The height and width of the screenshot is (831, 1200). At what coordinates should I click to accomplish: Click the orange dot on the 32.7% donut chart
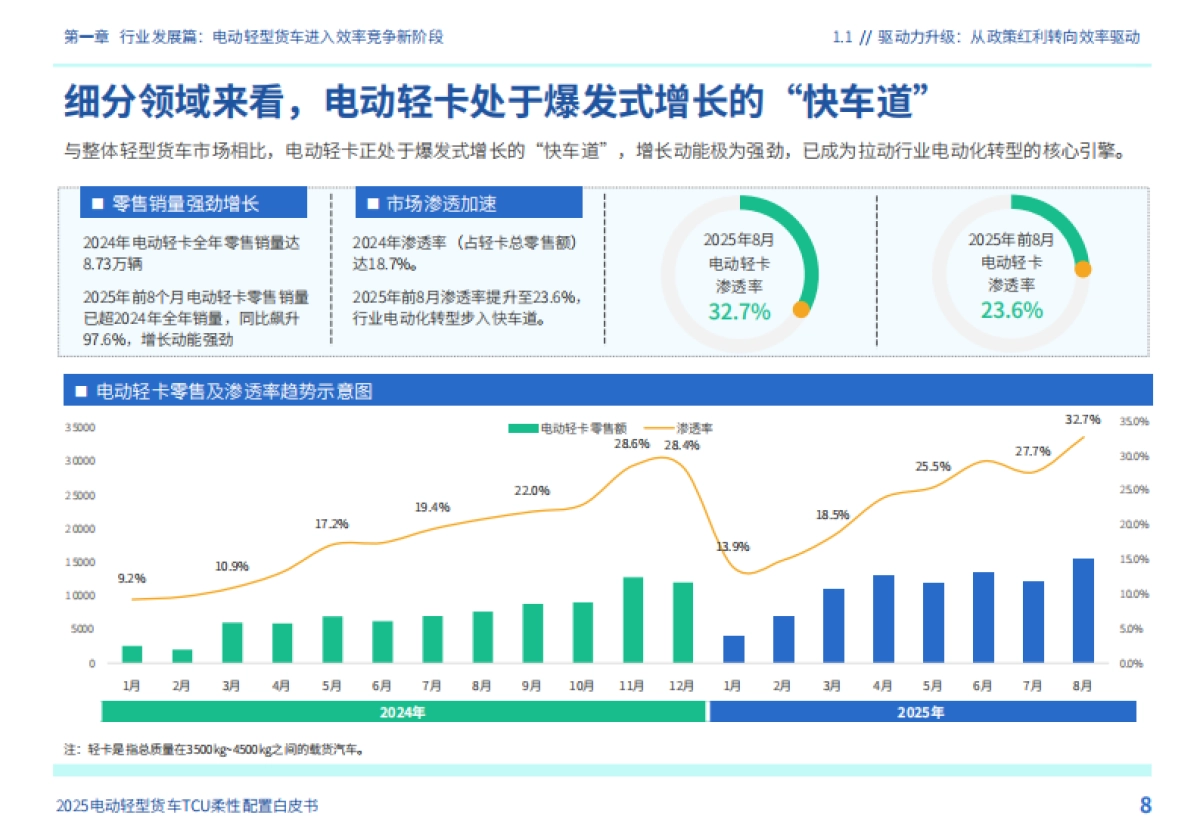click(800, 310)
